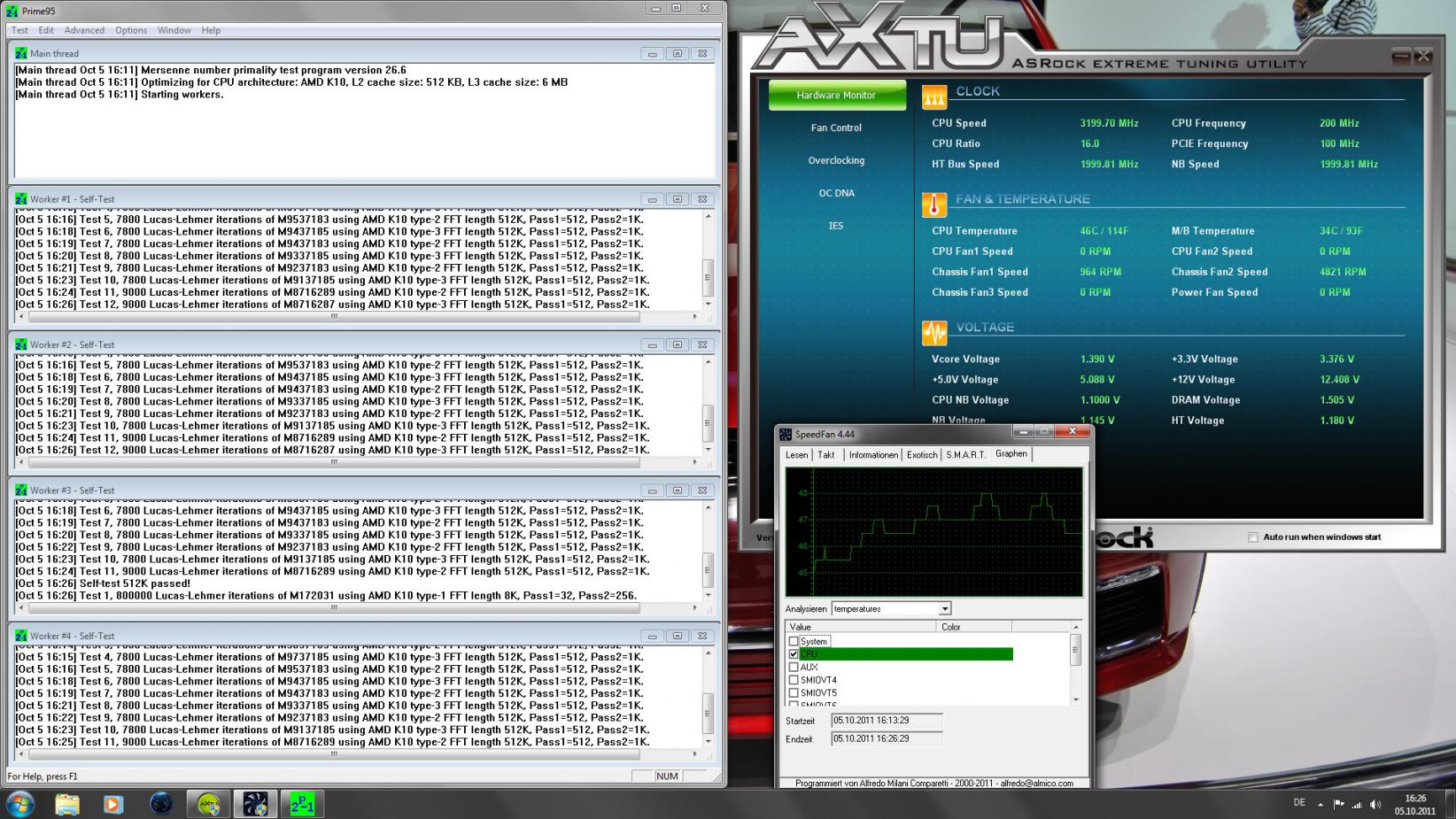Click Prime95 title bar app icon
Screen dimensions: 1456x819
point(12,11)
